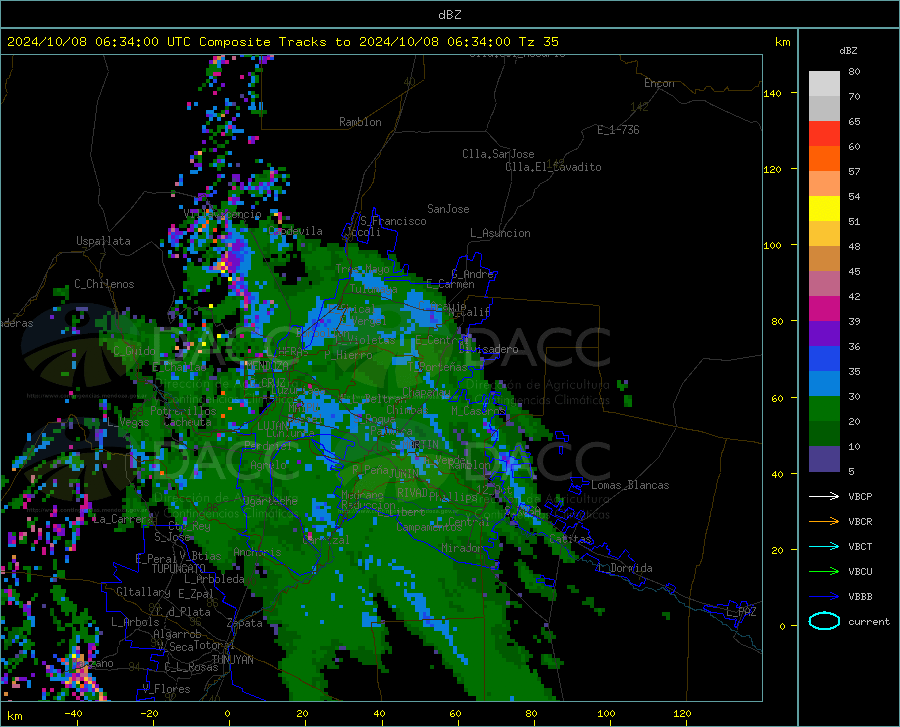Click the 'current' legend label
The image size is (900, 727).
(869, 621)
